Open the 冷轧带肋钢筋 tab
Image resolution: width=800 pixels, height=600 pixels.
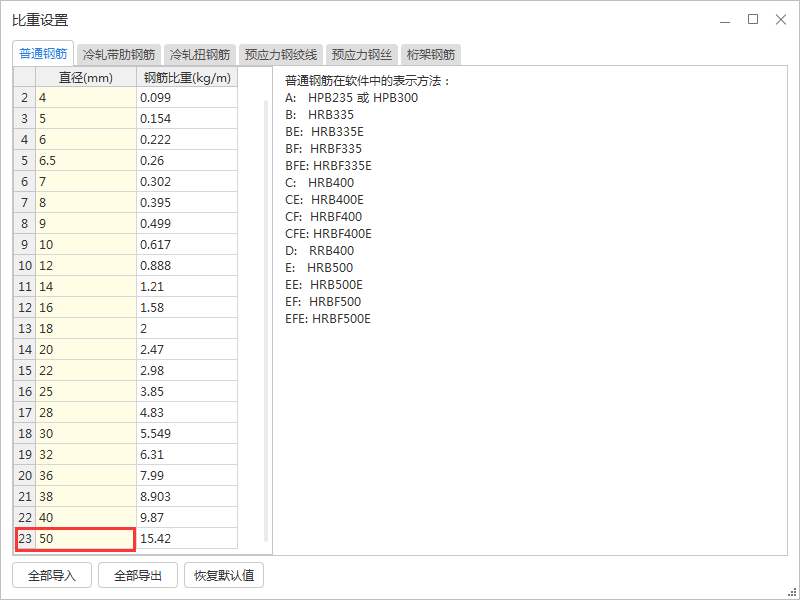click(119, 55)
